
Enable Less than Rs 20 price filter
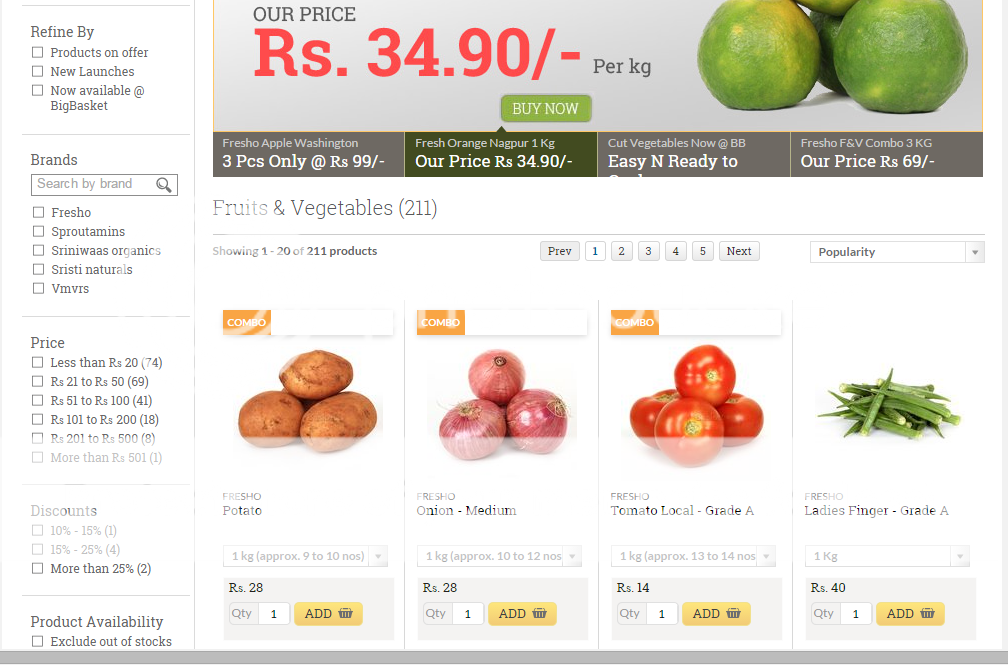(38, 363)
